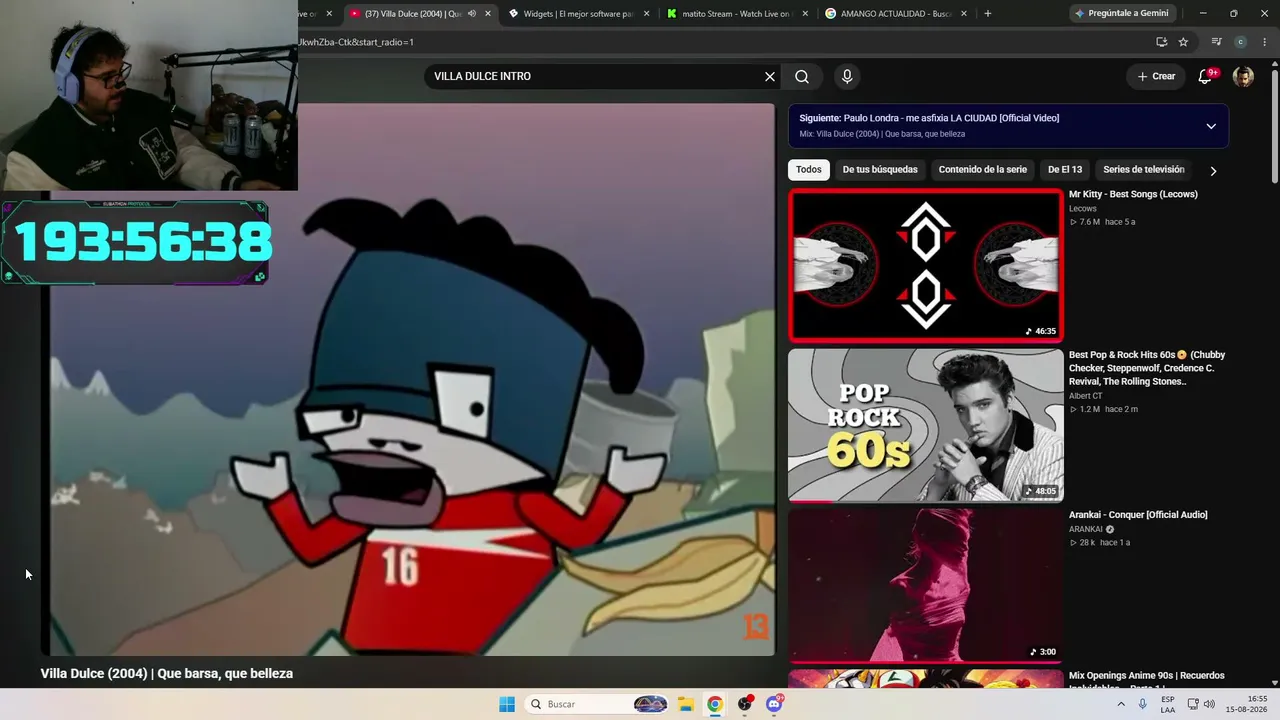Screen dimensions: 1280x720
Task: Click the Chrome icon in the taskbar
Action: click(x=715, y=704)
